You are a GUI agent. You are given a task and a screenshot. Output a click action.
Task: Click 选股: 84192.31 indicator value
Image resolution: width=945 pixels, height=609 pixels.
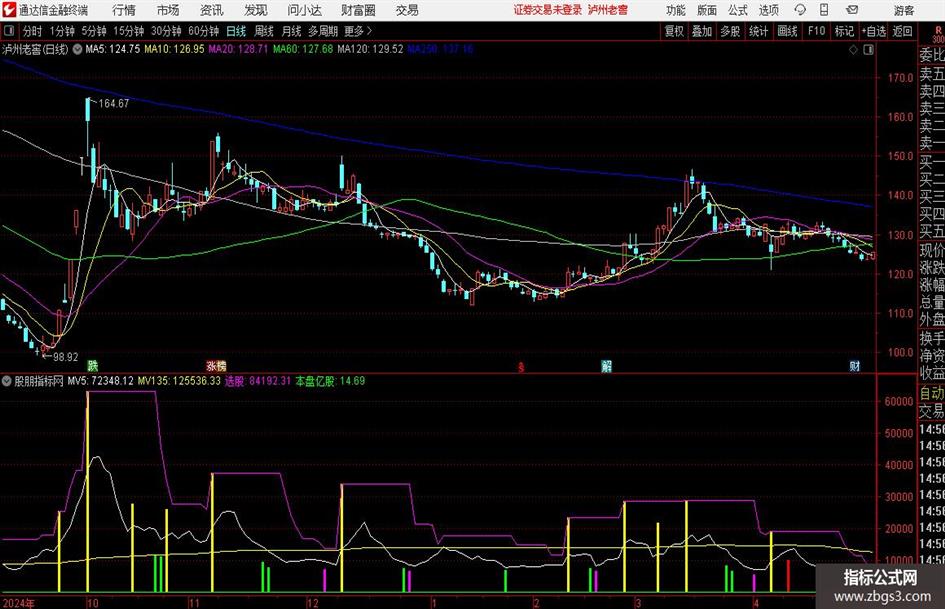pos(258,381)
